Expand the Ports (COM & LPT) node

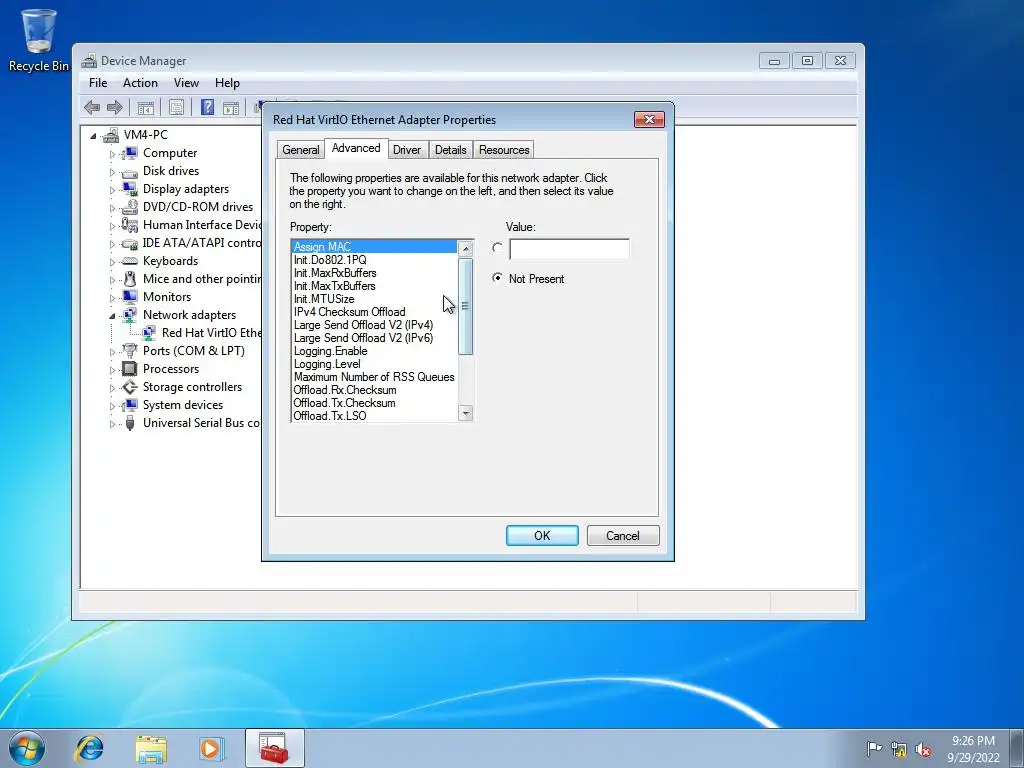tap(112, 352)
